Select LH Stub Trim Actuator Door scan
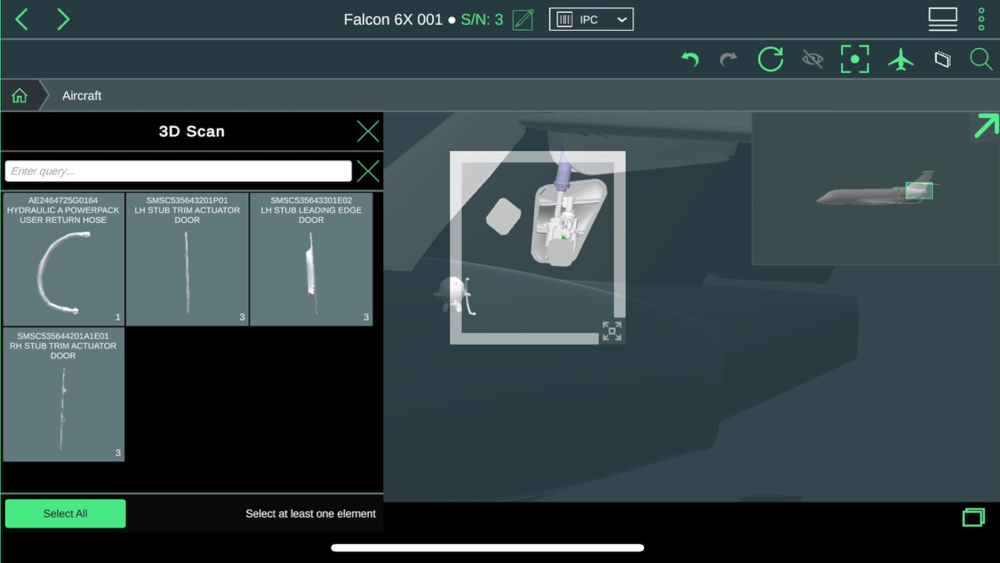The width and height of the screenshot is (1000, 563). 187,259
